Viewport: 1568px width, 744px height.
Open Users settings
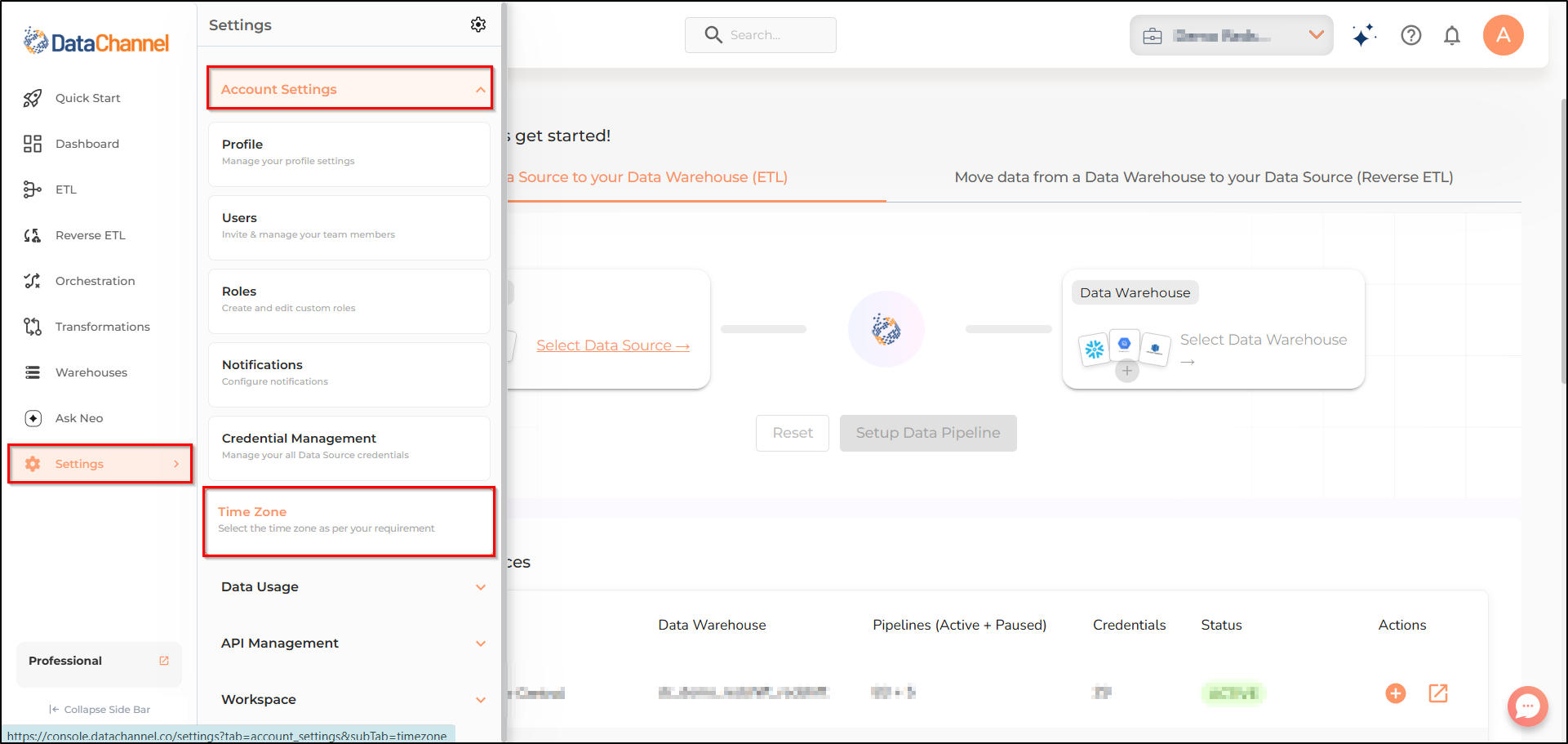(x=349, y=227)
